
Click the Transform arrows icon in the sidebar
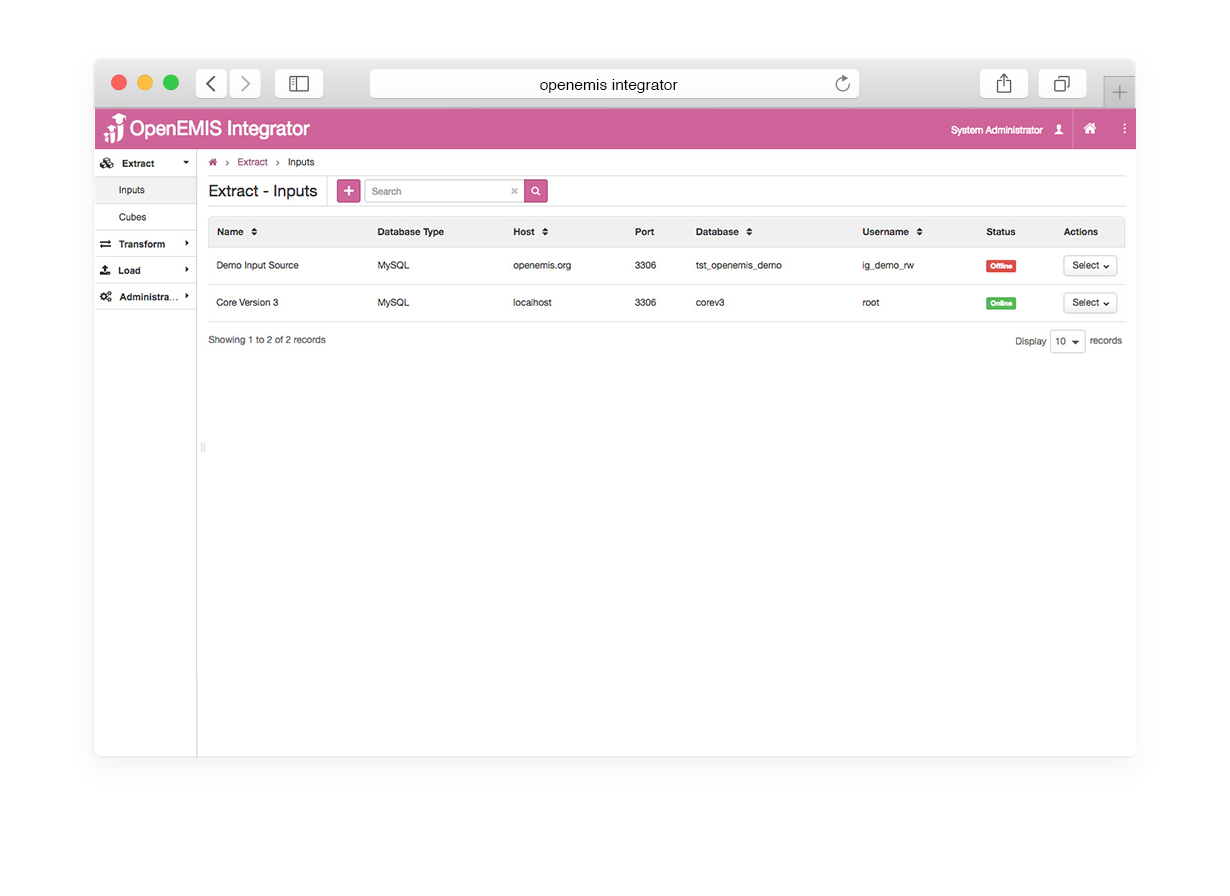click(x=106, y=244)
